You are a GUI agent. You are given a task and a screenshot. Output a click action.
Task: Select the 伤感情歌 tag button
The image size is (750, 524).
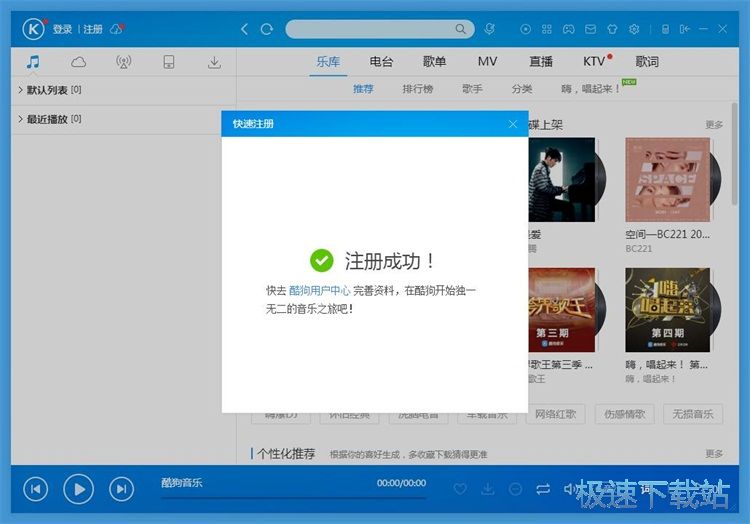click(x=624, y=414)
